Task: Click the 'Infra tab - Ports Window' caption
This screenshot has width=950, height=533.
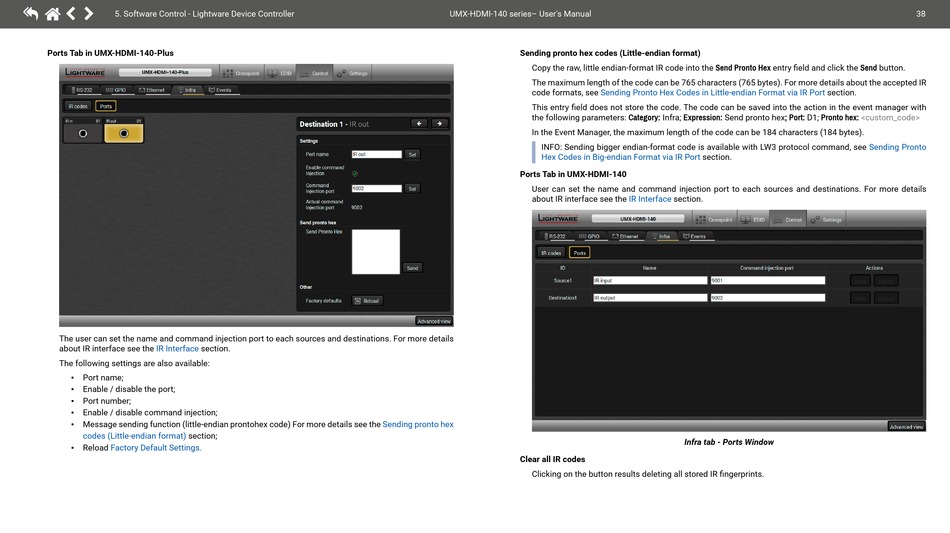Action: (729, 442)
